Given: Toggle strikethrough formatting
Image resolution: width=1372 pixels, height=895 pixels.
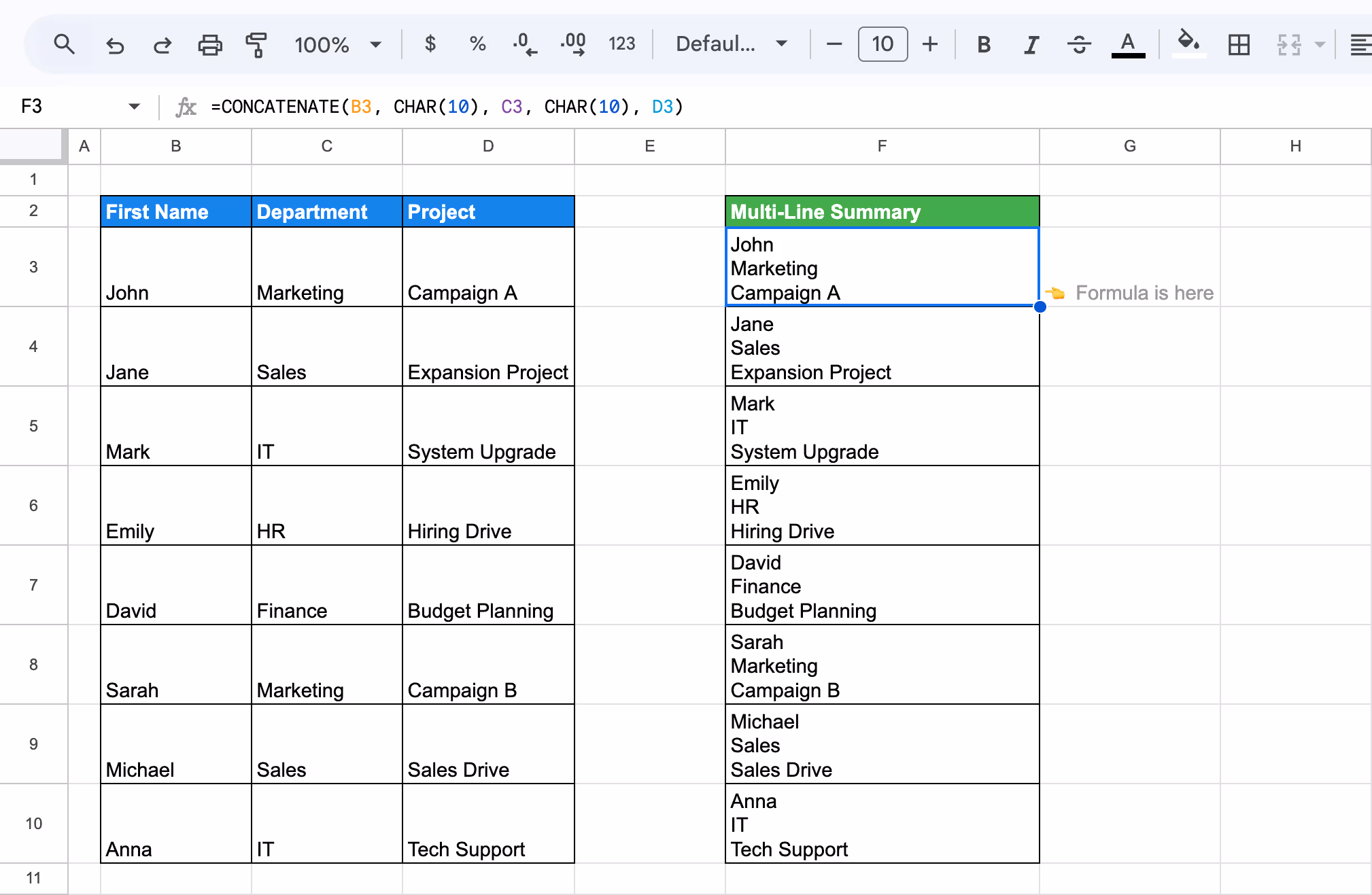Looking at the screenshot, I should click(x=1079, y=45).
